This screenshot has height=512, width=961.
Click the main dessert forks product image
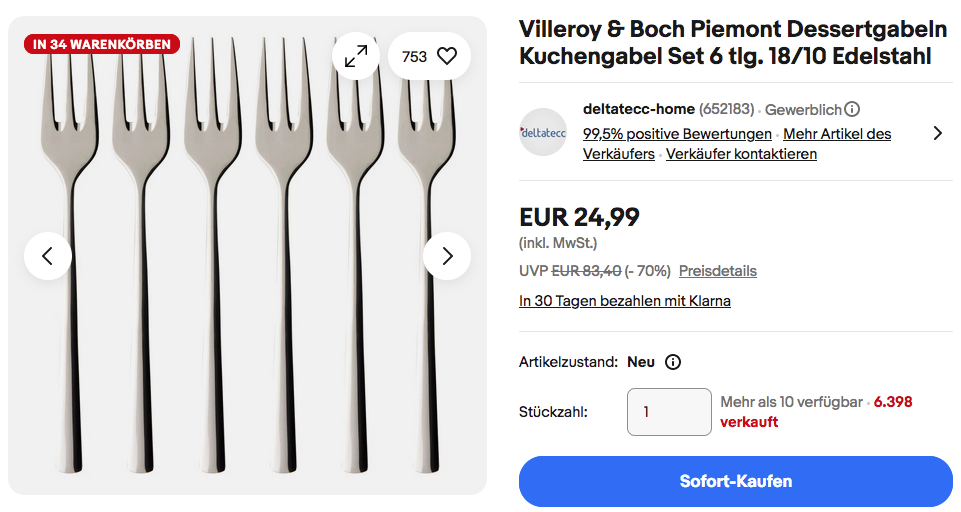coord(247,300)
